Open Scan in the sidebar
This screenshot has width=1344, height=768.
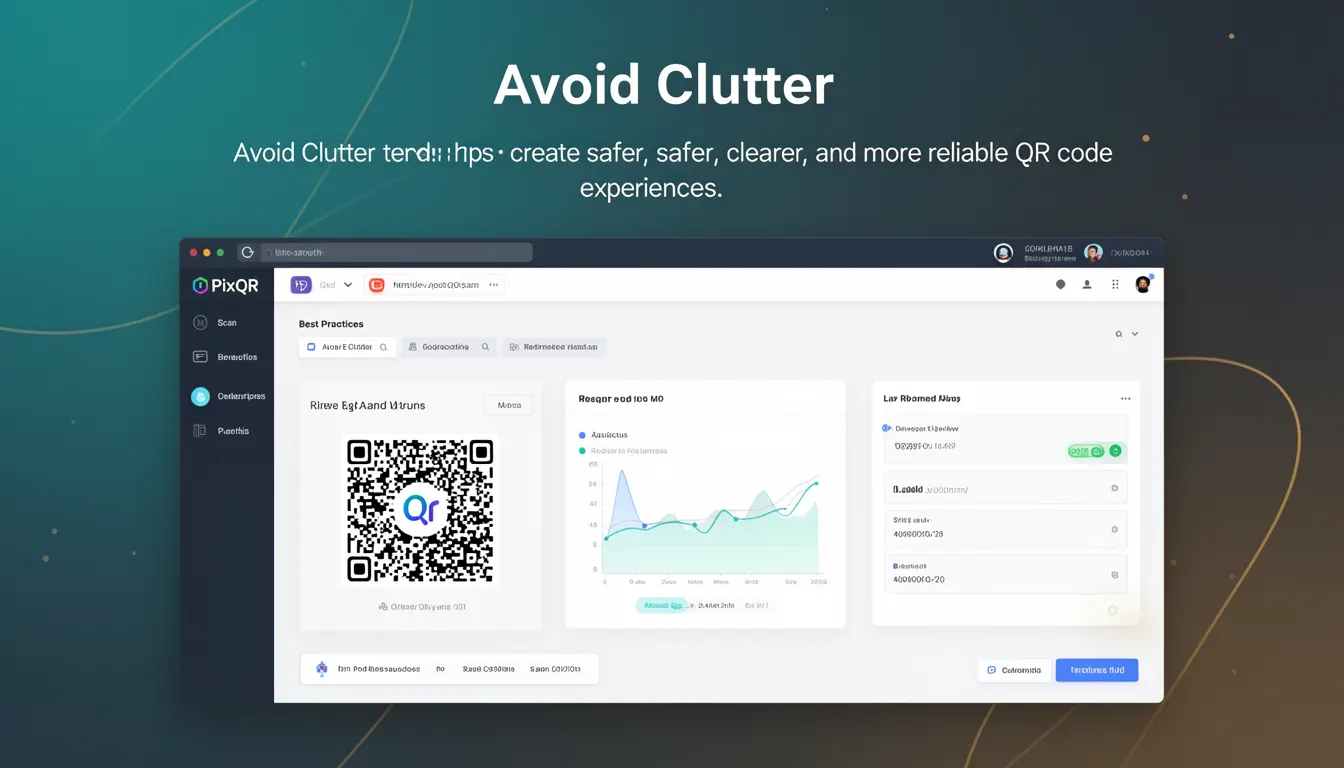(x=216, y=323)
